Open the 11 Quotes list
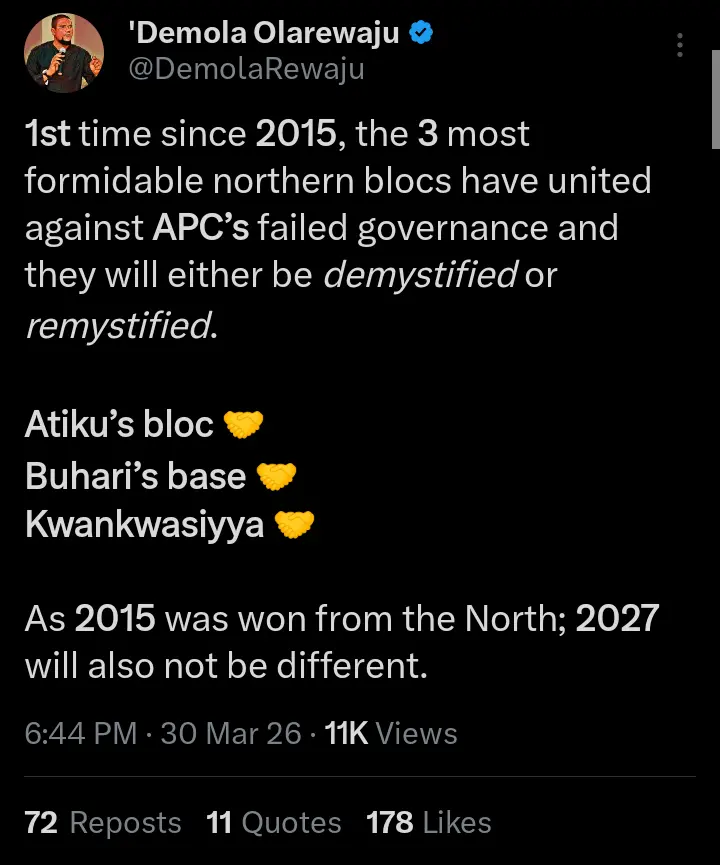Viewport: 720px width, 865px height. point(273,823)
